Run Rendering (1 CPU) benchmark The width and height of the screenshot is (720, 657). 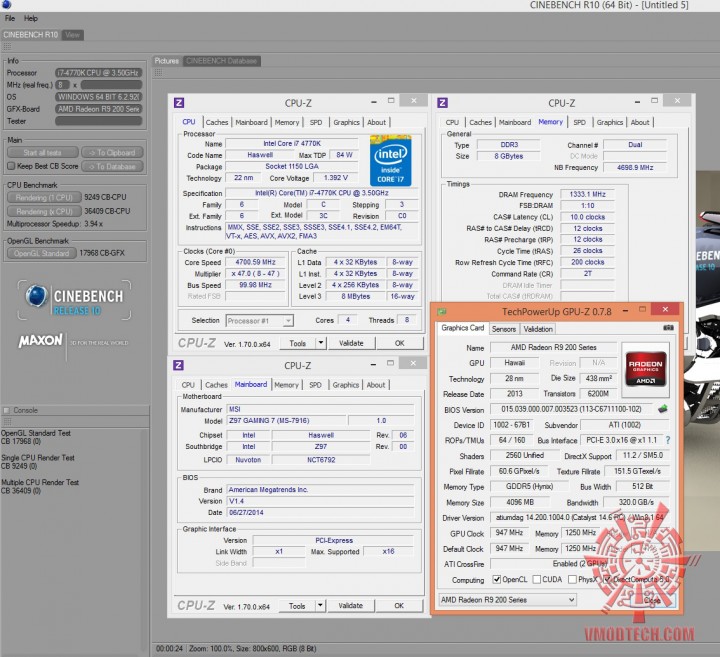click(x=45, y=197)
